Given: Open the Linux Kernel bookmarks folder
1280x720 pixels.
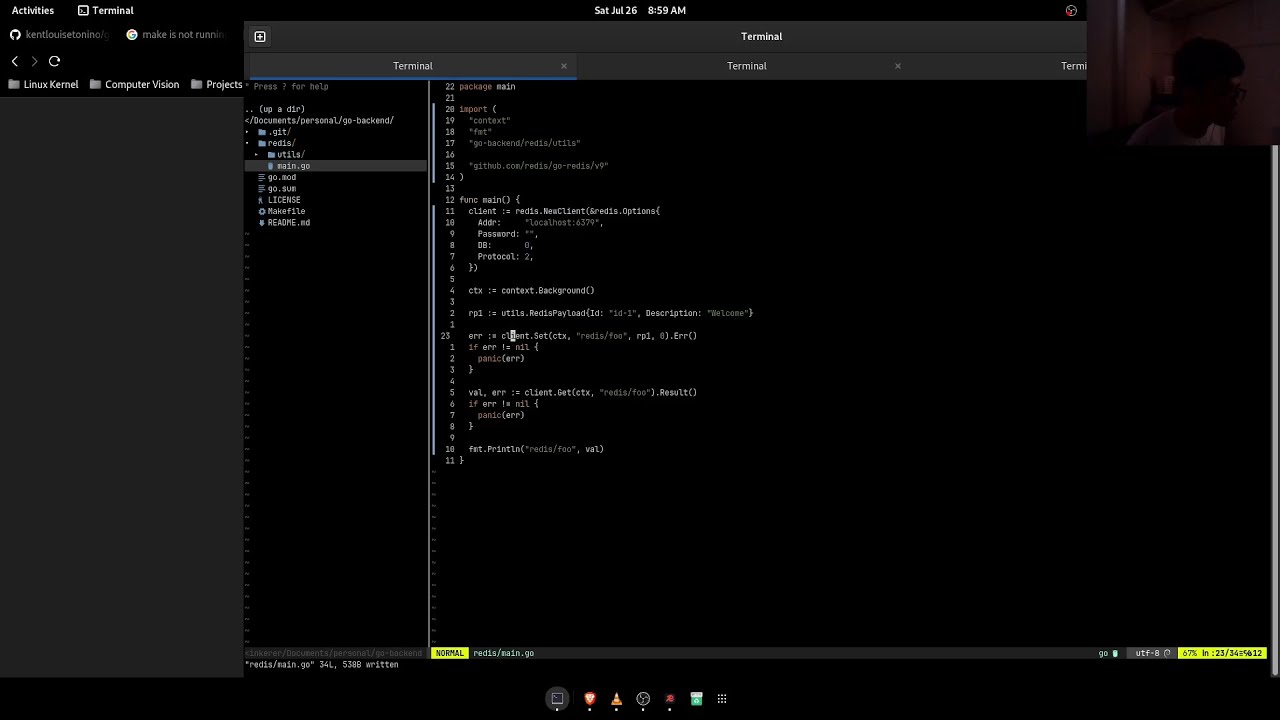Looking at the screenshot, I should pyautogui.click(x=43, y=84).
